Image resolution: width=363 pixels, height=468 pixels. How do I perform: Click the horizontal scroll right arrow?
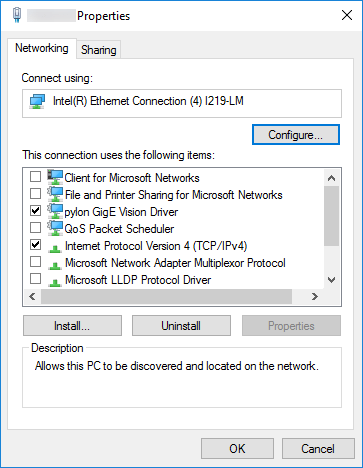click(x=315, y=296)
